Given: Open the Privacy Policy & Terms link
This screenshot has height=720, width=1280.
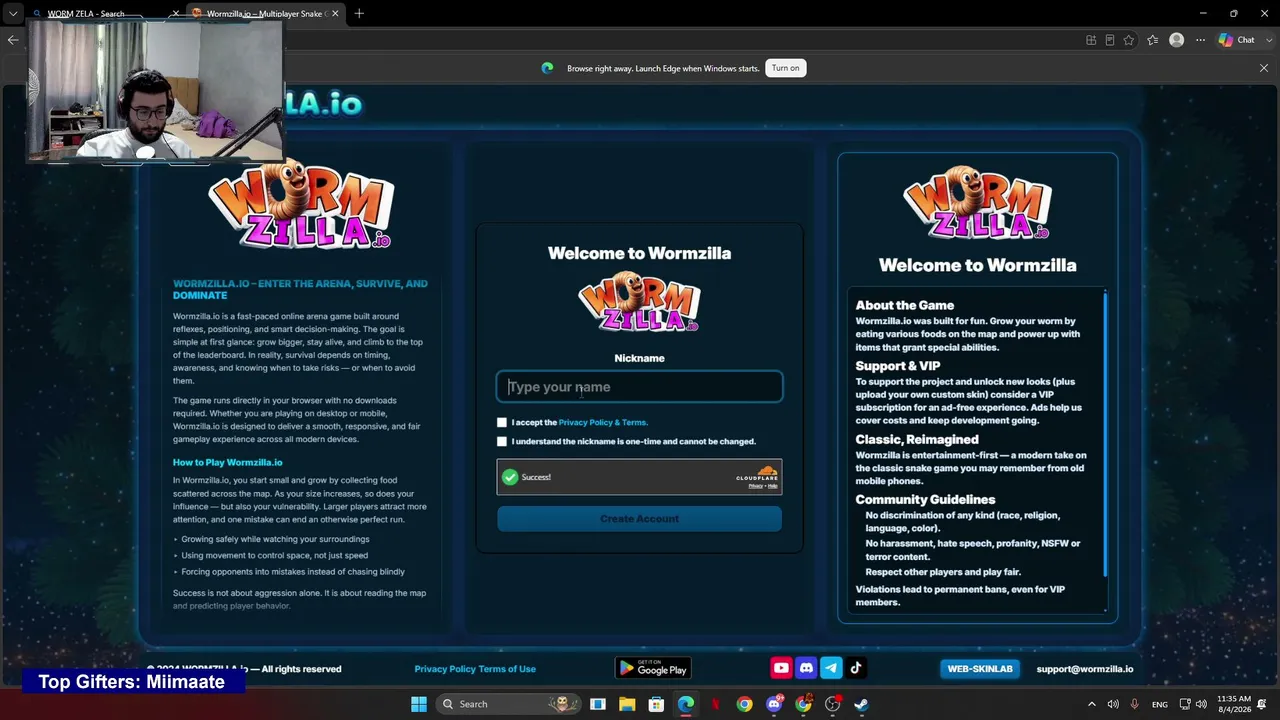Looking at the screenshot, I should point(603,422).
